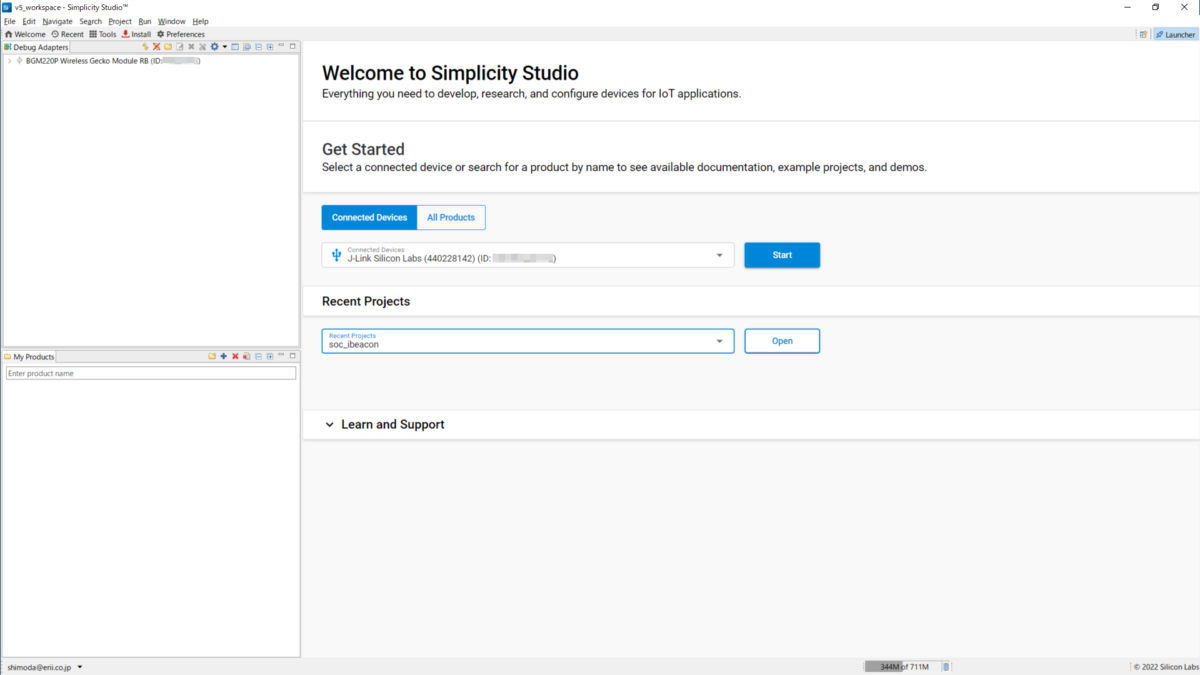Open the Navigate menu
The image size is (1200, 675).
pyautogui.click(x=57, y=21)
